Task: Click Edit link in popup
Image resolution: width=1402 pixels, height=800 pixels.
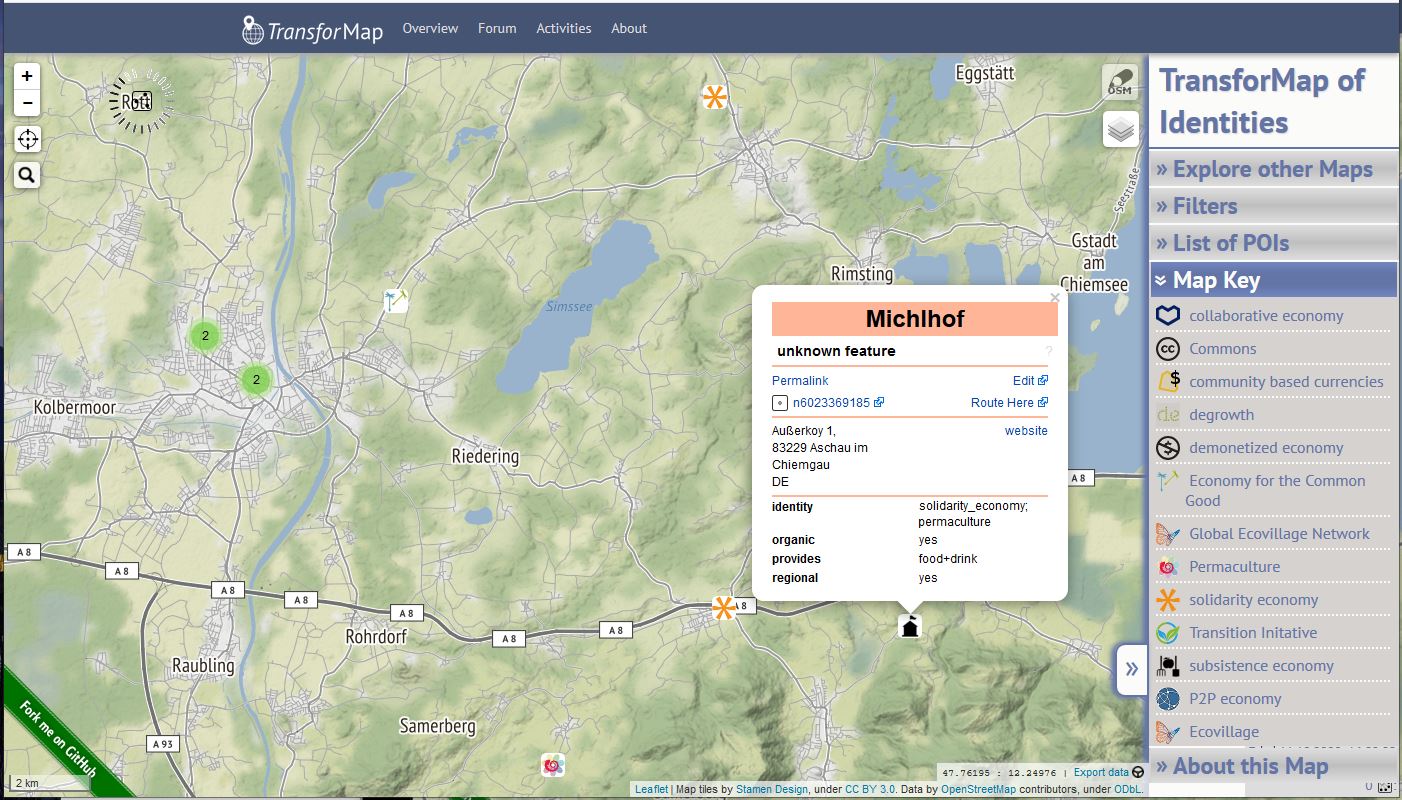Action: click(x=1030, y=381)
